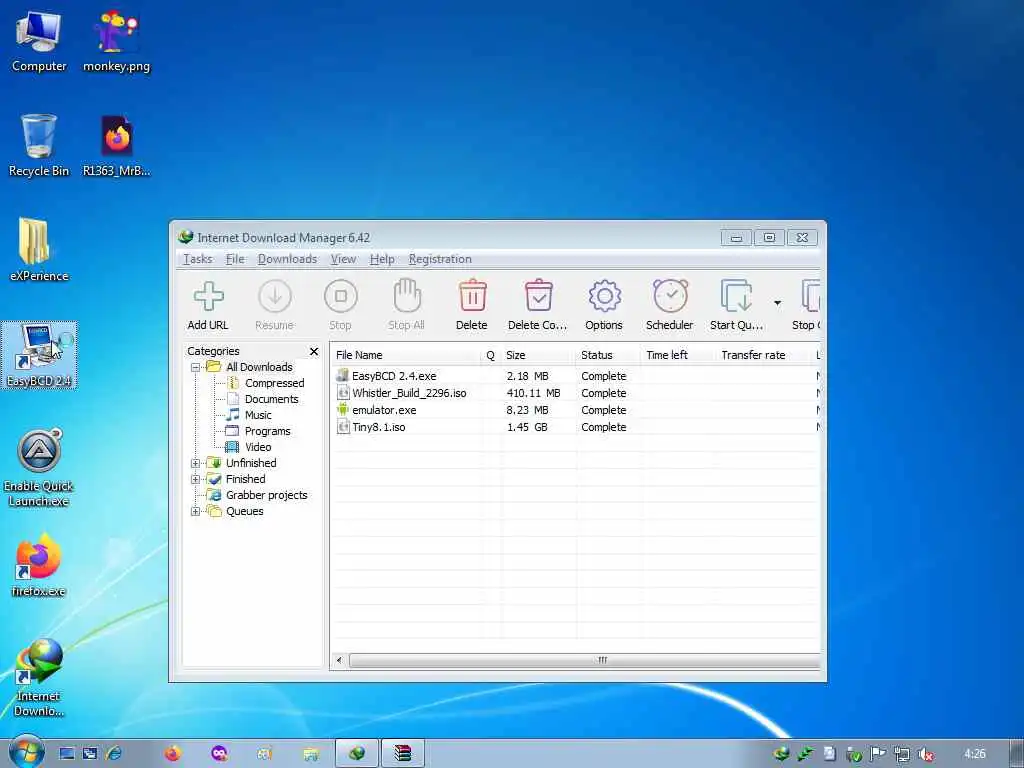The width and height of the screenshot is (1024, 768).
Task: Sort by Status column header
Action: pos(609,355)
